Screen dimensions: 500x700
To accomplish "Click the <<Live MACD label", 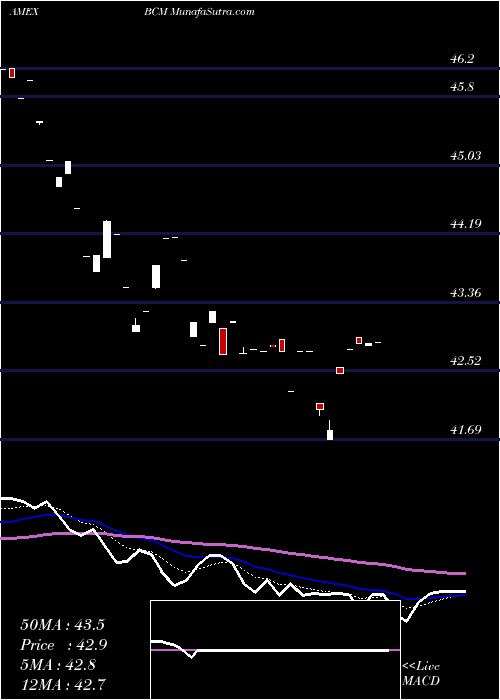I will point(421,674).
